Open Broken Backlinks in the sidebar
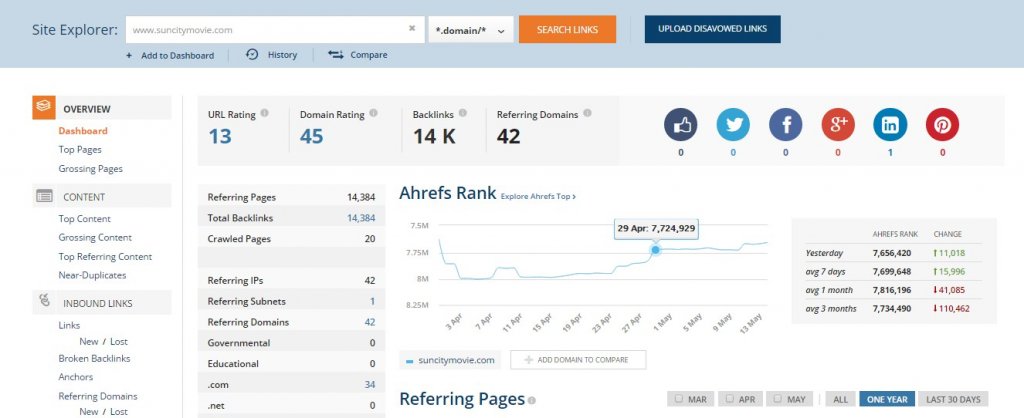The width and height of the screenshot is (1024, 418). 94,358
